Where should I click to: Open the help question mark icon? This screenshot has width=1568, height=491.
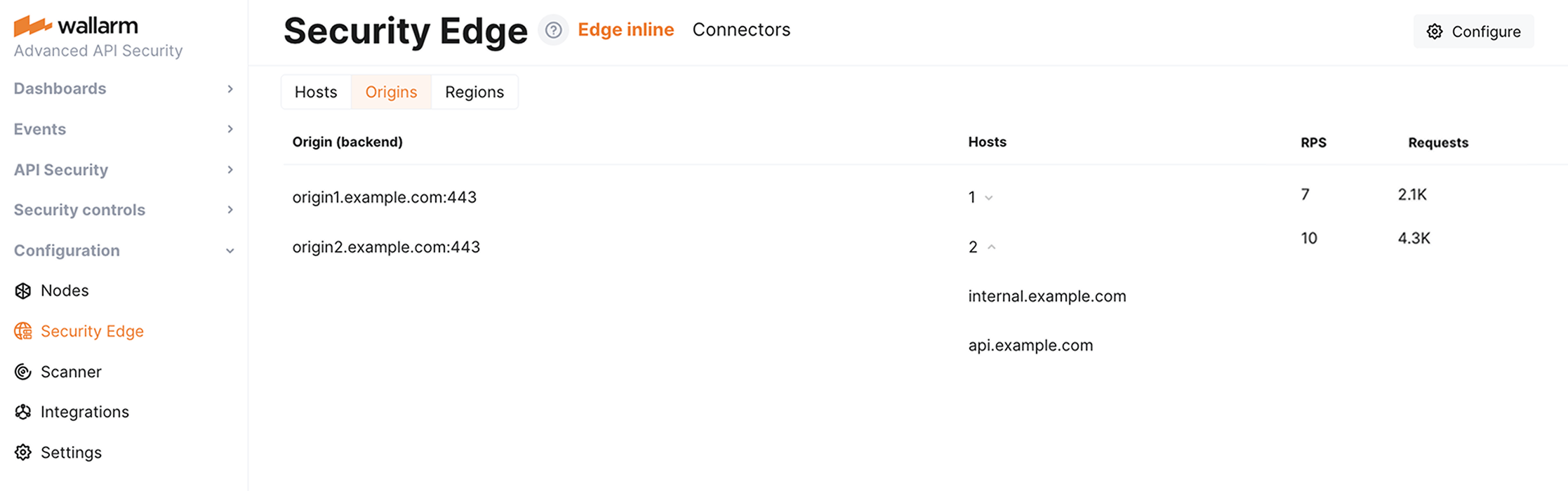pos(553,30)
